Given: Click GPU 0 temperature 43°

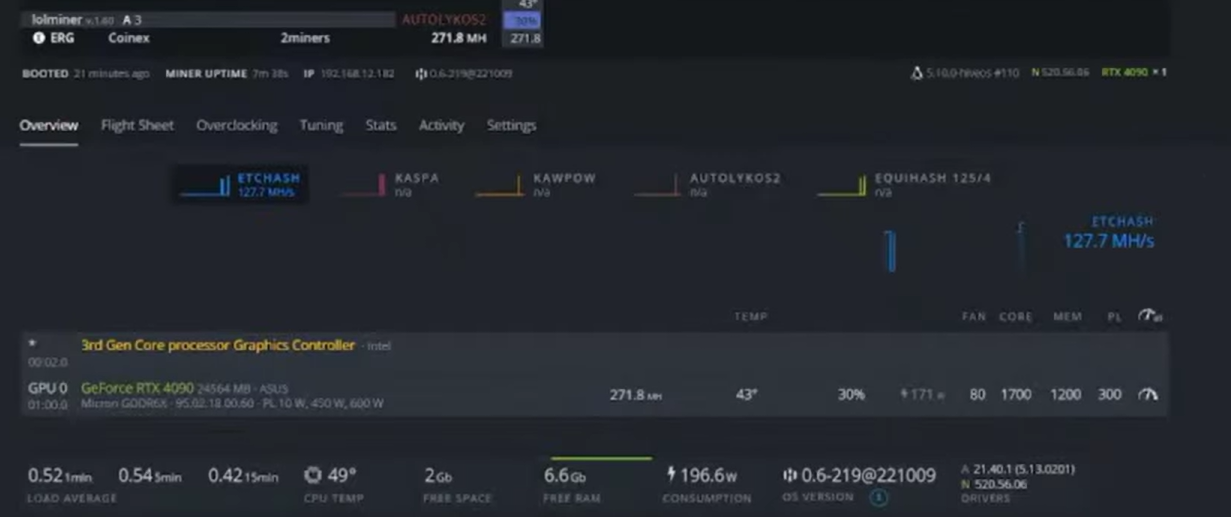Looking at the screenshot, I should [746, 394].
